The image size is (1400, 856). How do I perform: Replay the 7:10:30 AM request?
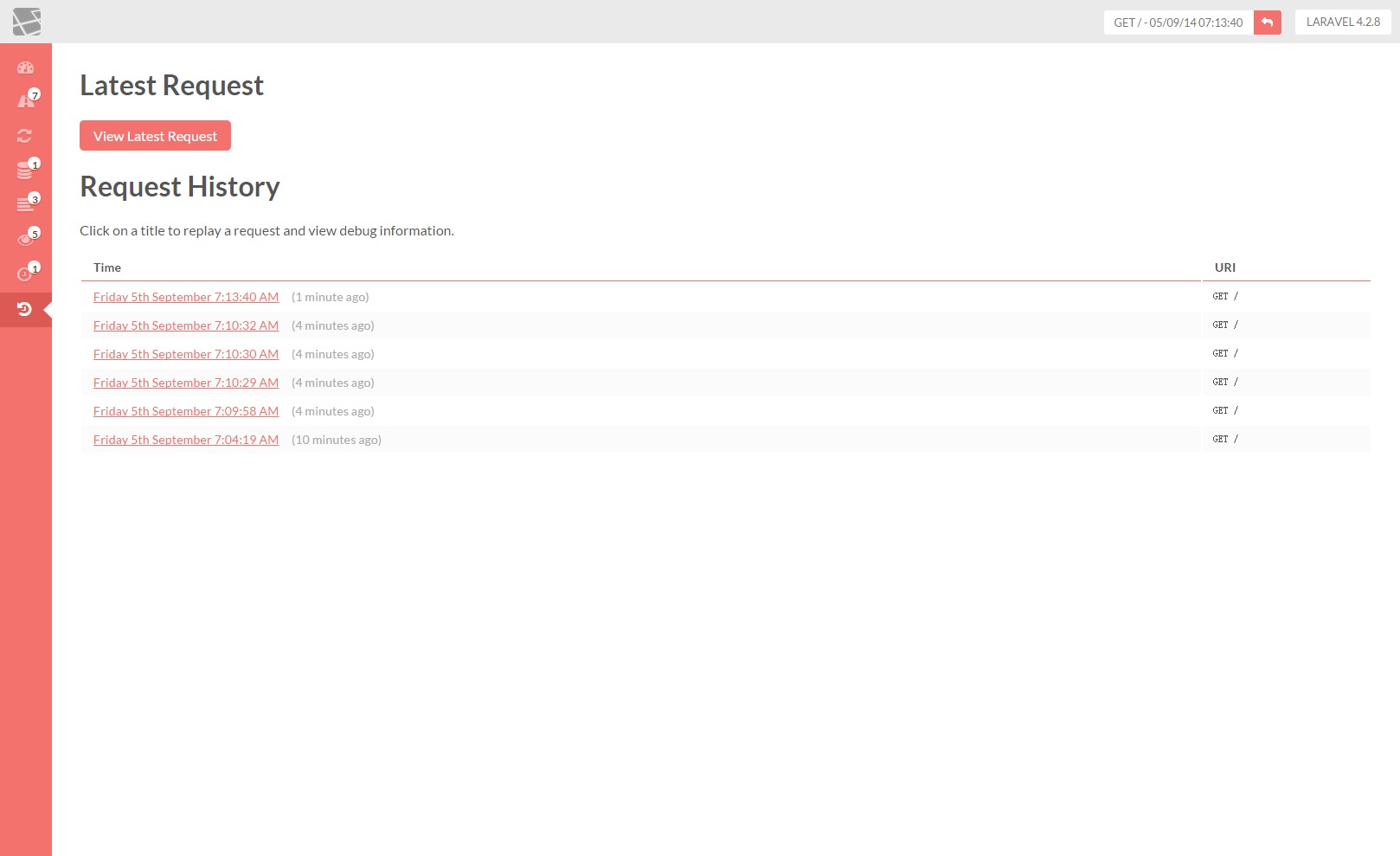(x=186, y=354)
